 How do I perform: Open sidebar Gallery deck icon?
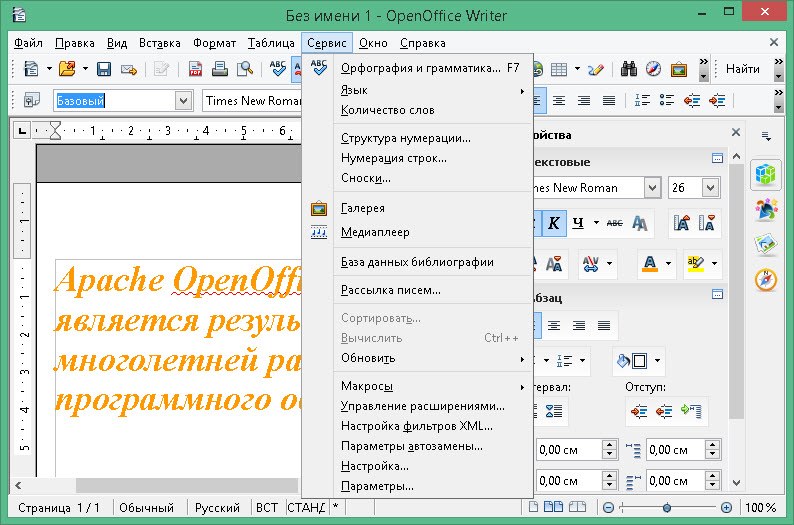point(766,245)
